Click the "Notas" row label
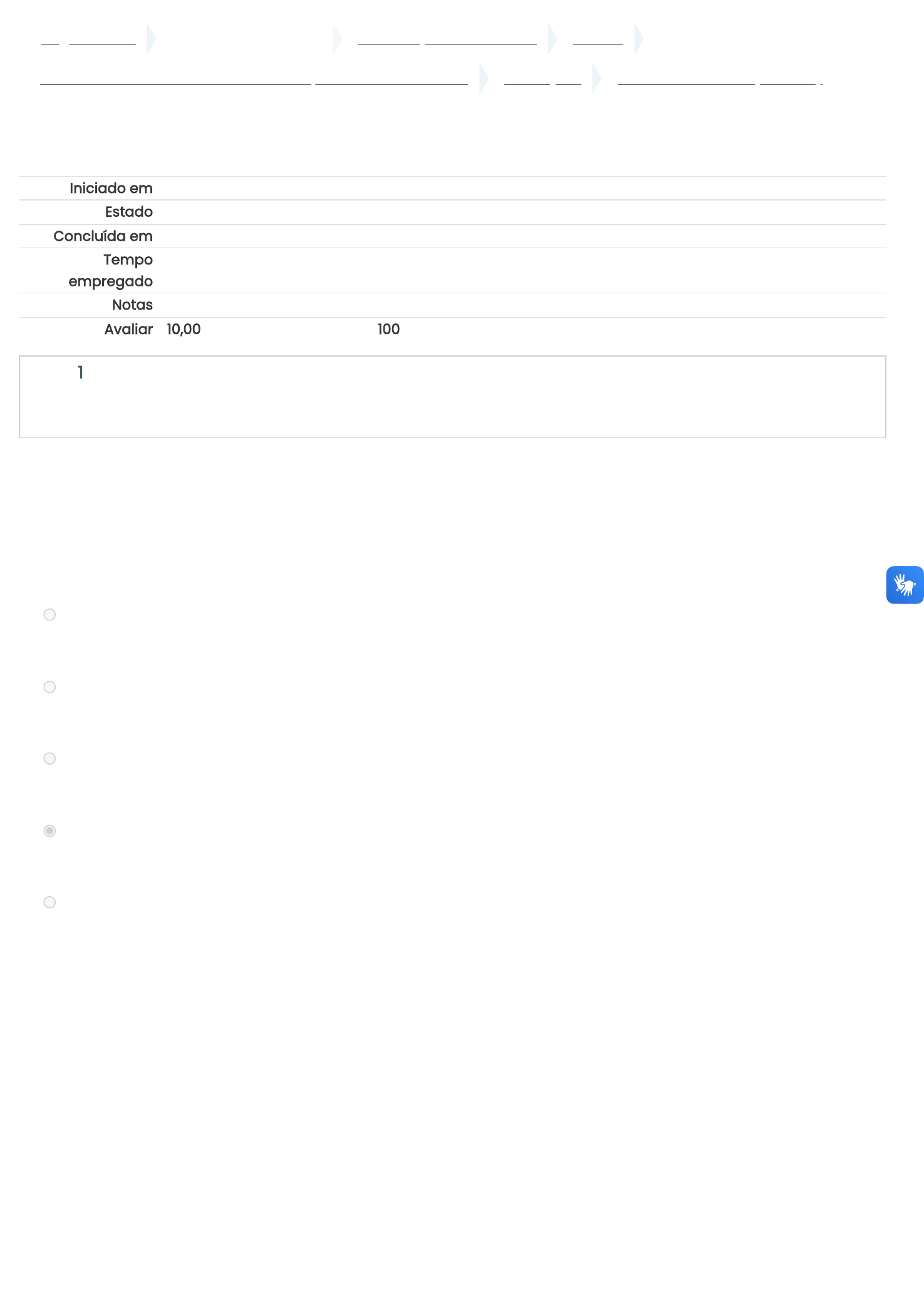This screenshot has height=1296, width=924. pos(132,305)
